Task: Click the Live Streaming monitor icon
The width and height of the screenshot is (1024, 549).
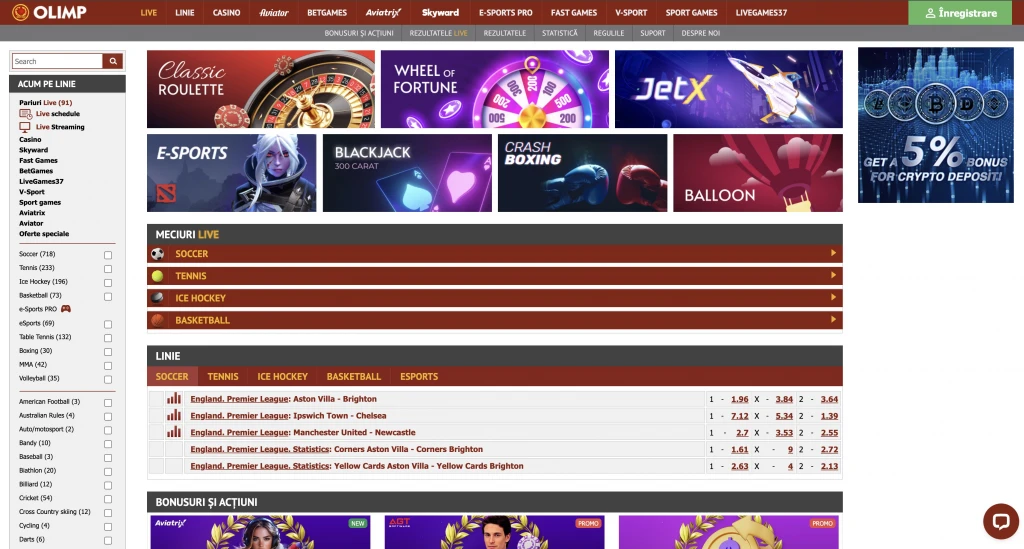Action: (x=26, y=127)
